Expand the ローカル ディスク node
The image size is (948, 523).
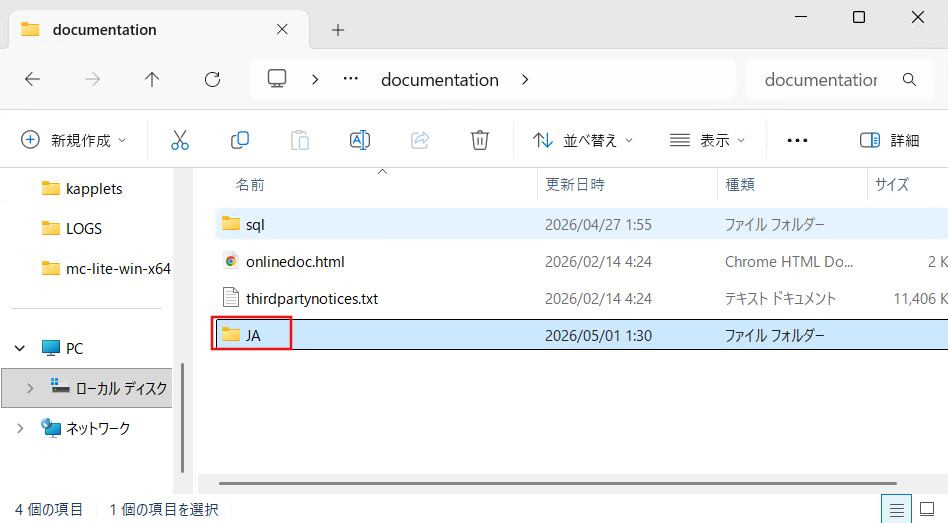(x=30, y=388)
